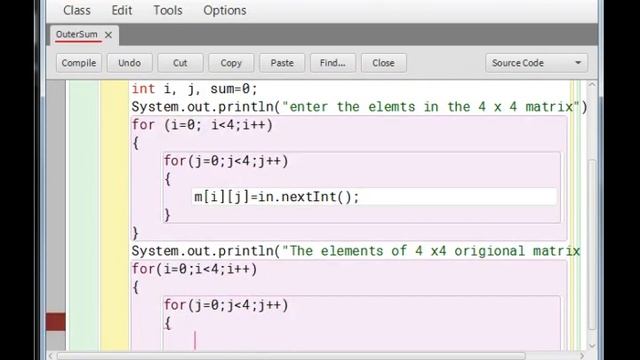This screenshot has height=360, width=640.
Task: Click the last 'for(j=0;j<4;j++)' line
Action: (x=226, y=305)
